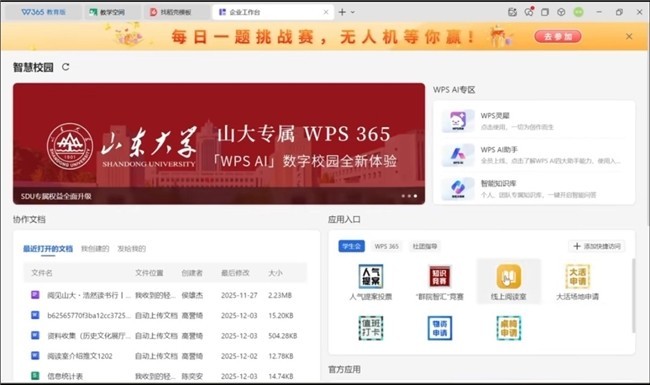Click the green spreadsheet icon of 信息统计表
The width and height of the screenshot is (650, 385).
pyautogui.click(x=35, y=375)
